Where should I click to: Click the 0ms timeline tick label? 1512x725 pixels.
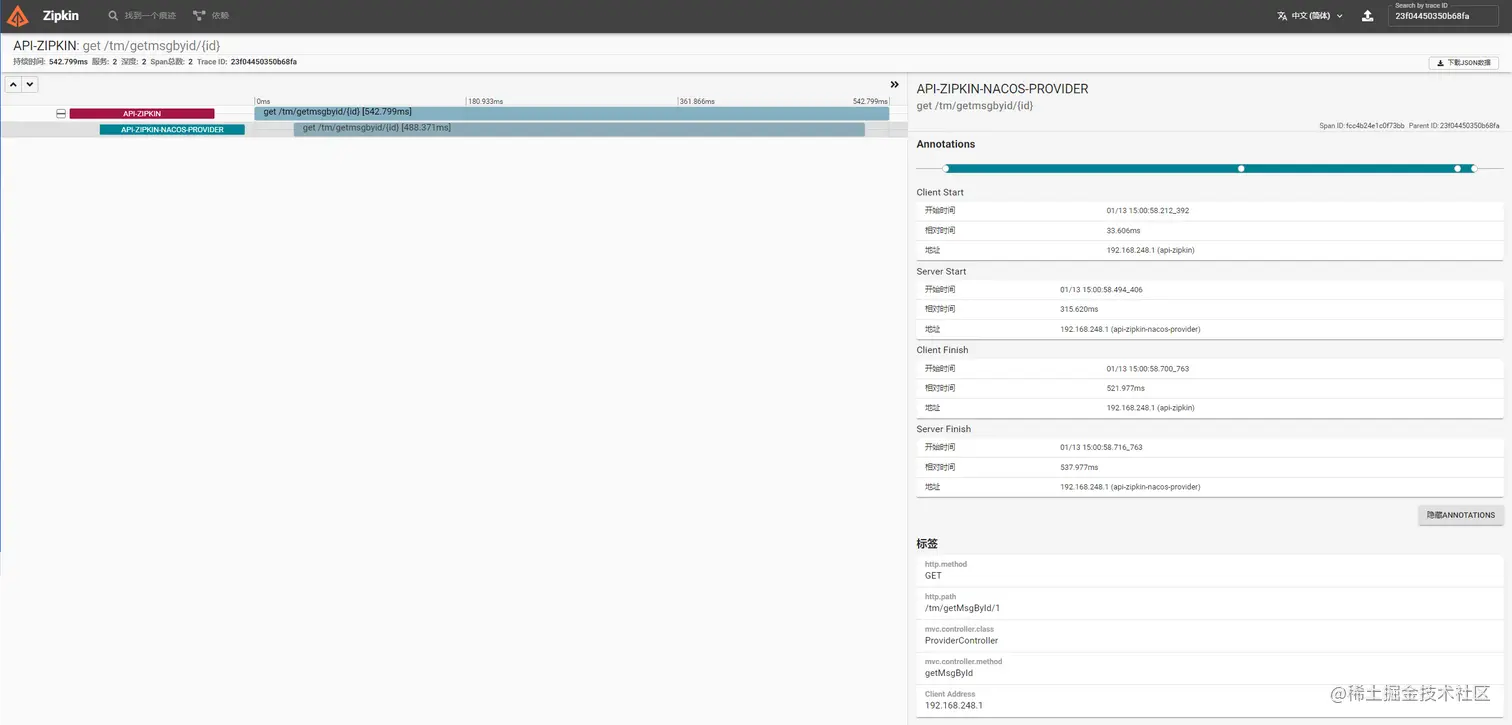tap(263, 101)
